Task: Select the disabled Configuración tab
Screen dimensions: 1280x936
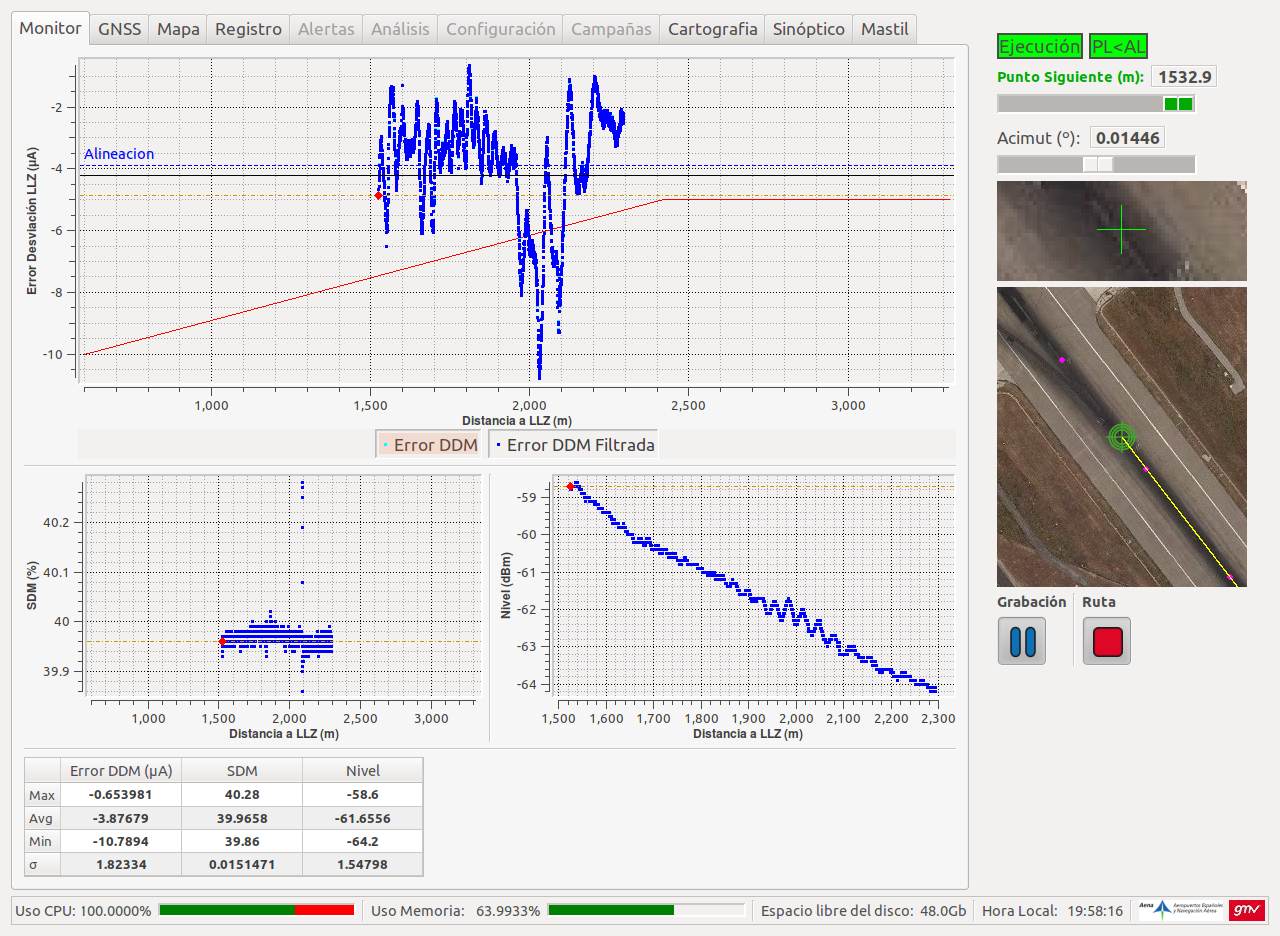Action: click(500, 29)
